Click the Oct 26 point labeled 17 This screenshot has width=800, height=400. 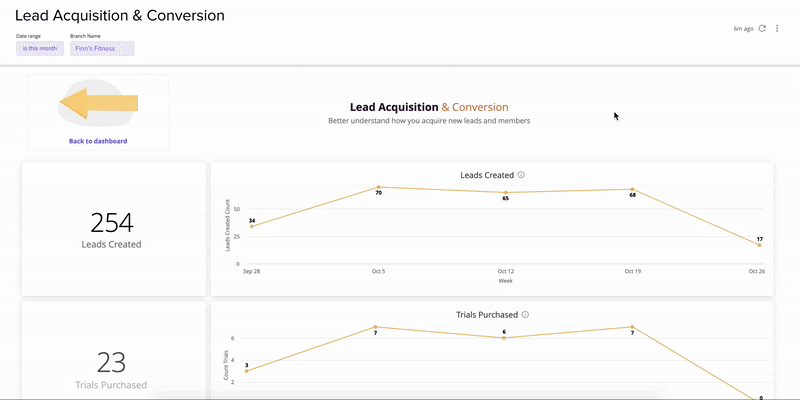[760, 245]
